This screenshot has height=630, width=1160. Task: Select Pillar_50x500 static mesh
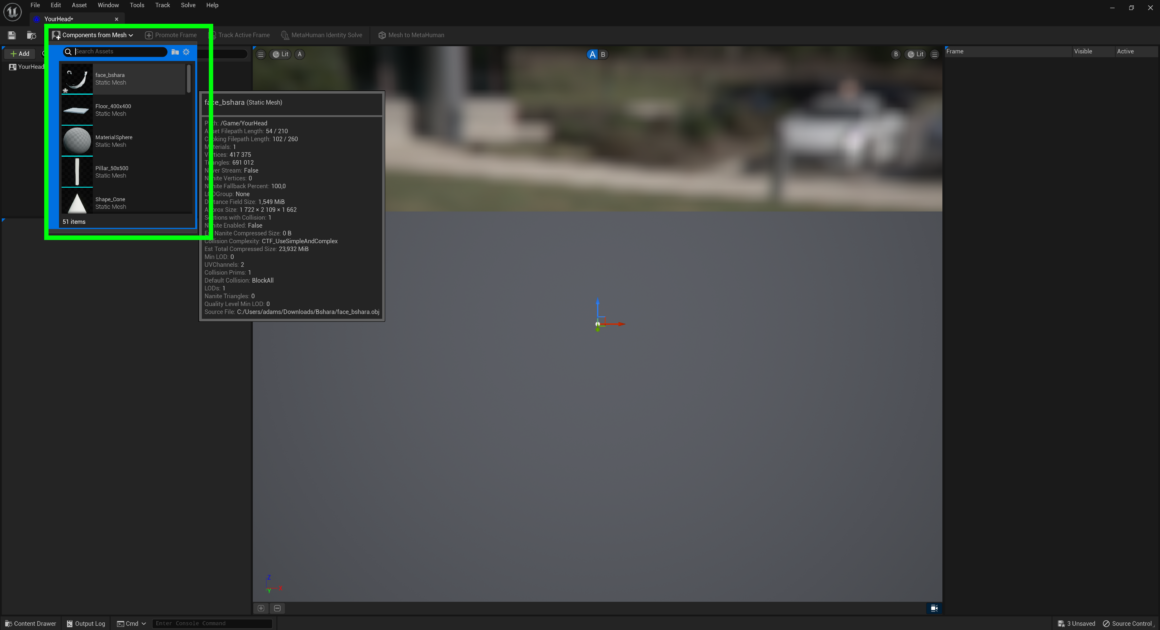pyautogui.click(x=123, y=172)
